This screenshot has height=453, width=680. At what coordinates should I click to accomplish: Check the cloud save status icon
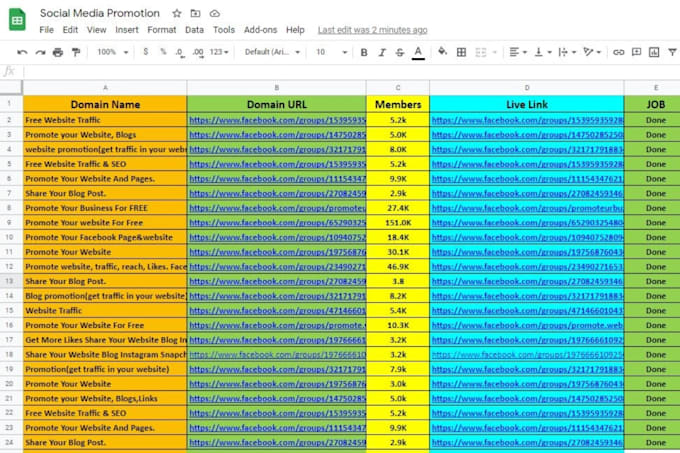click(215, 13)
